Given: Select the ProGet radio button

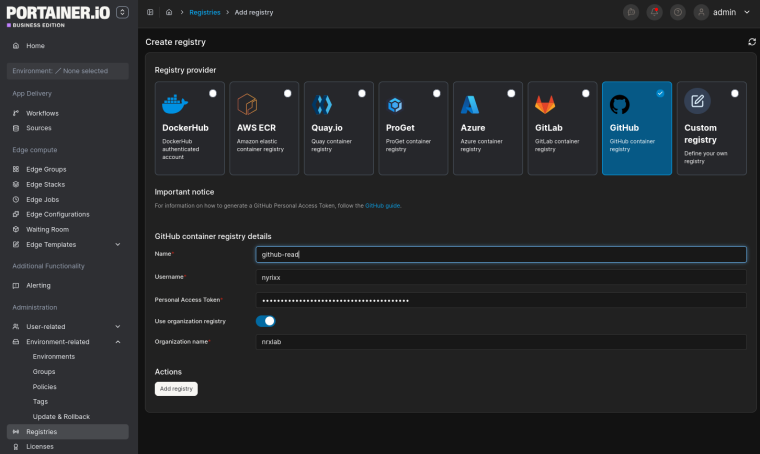Looking at the screenshot, I should pyautogui.click(x=436, y=94).
